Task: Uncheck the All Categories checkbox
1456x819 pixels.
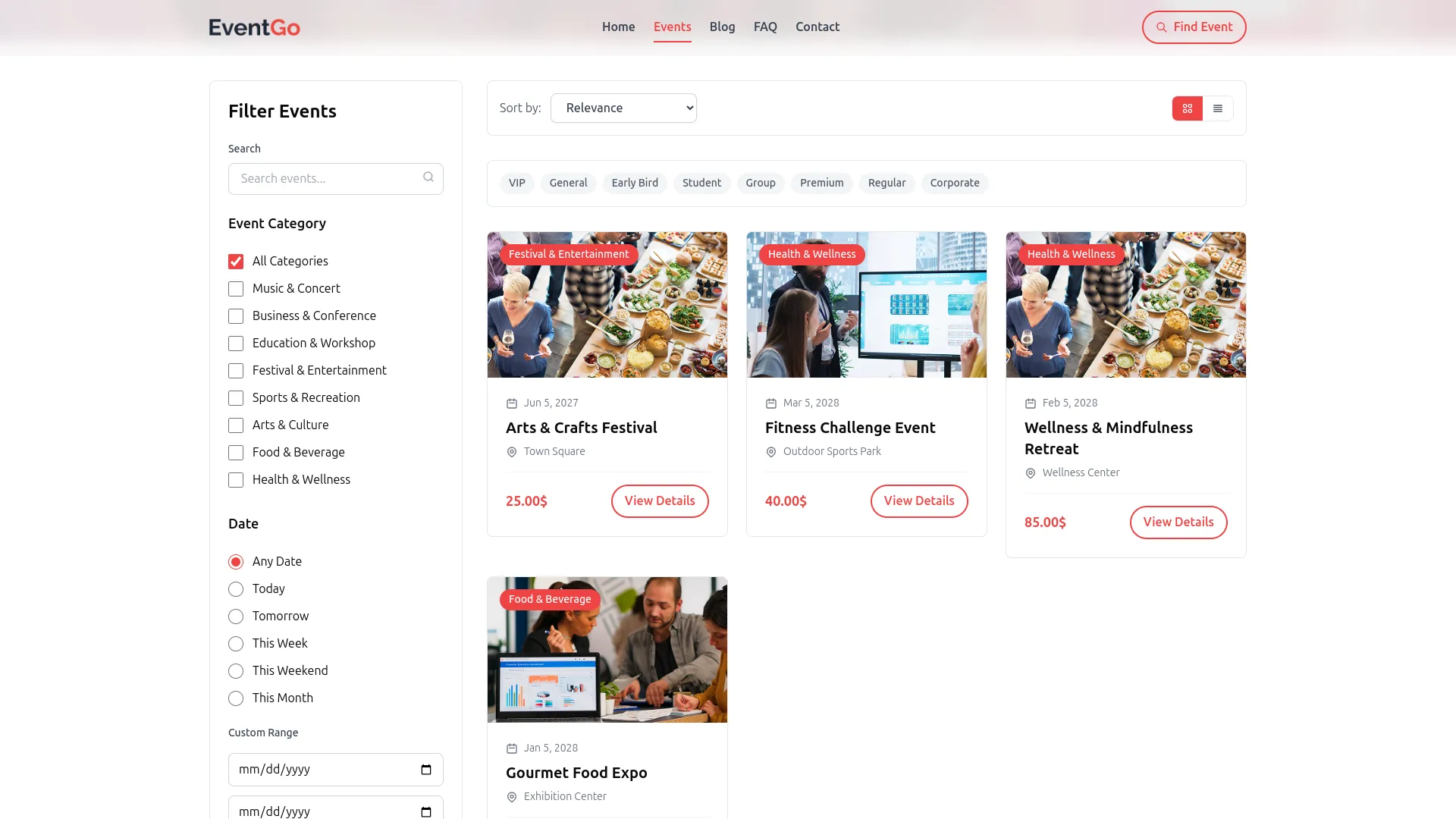Action: point(236,262)
